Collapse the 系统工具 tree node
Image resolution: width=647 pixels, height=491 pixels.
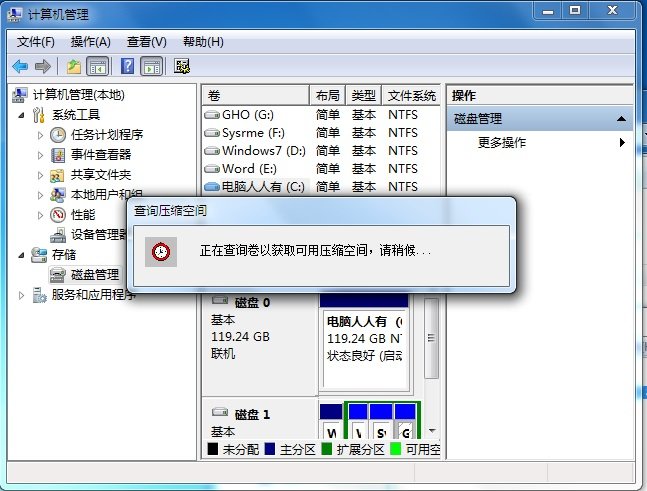[x=21, y=116]
